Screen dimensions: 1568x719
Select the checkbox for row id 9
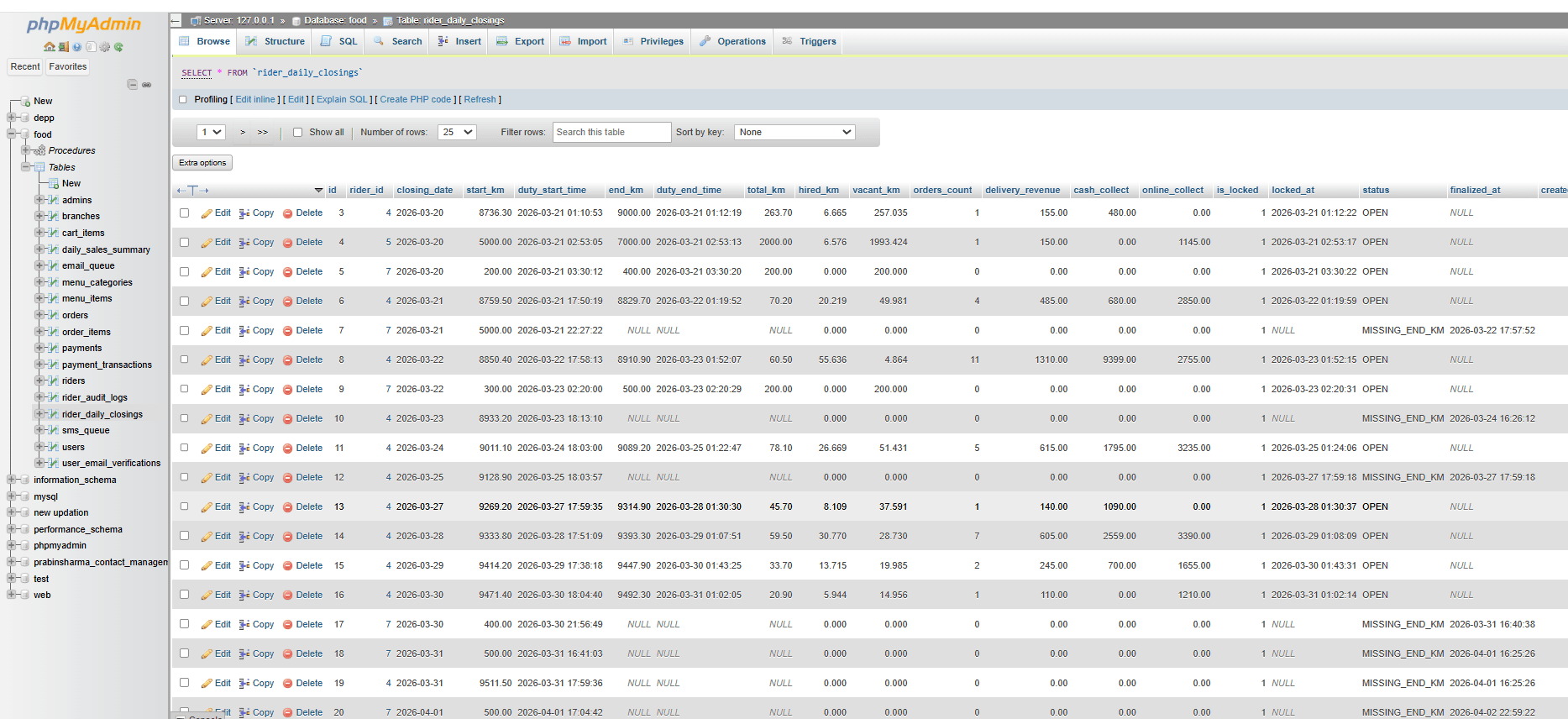[184, 390]
